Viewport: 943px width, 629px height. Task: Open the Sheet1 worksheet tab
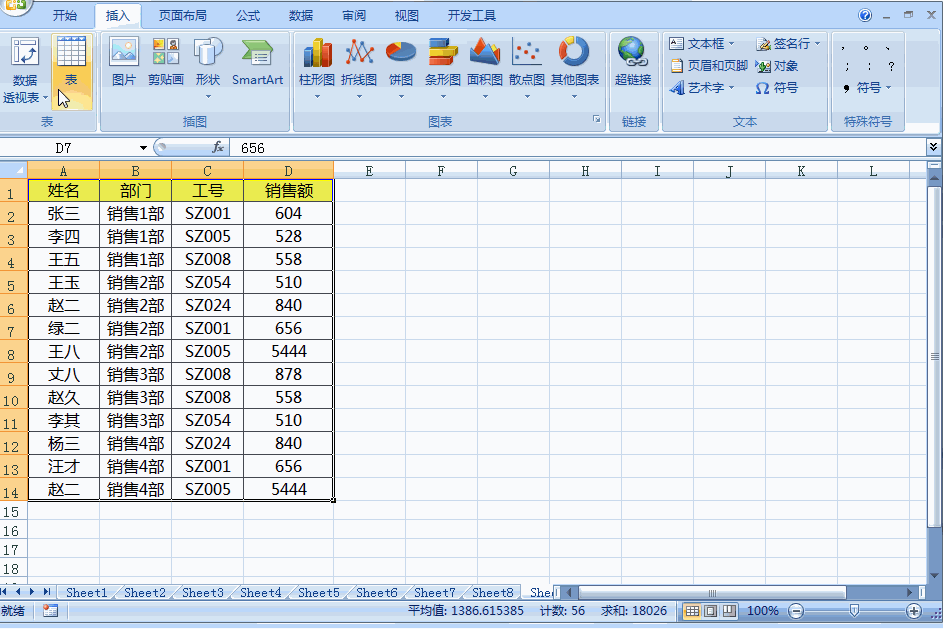(x=87, y=593)
